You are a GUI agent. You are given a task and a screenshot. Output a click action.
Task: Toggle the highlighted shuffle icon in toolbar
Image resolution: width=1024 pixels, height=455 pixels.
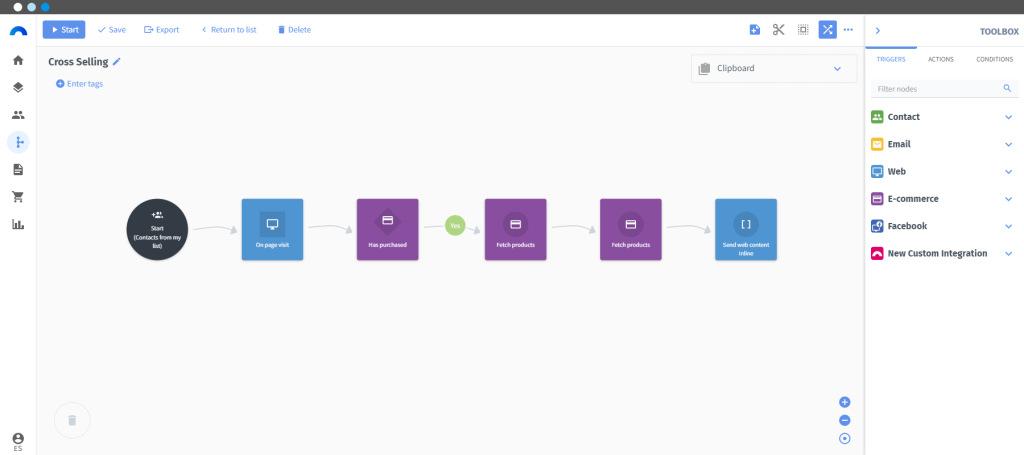tap(827, 29)
